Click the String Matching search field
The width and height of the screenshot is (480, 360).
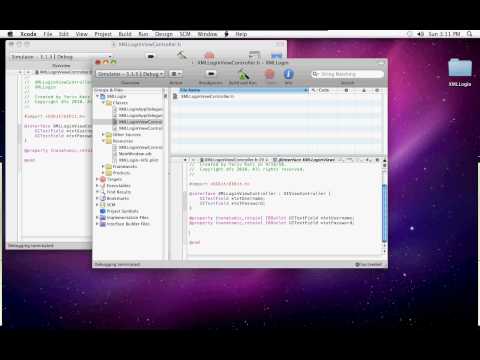pos(348,74)
